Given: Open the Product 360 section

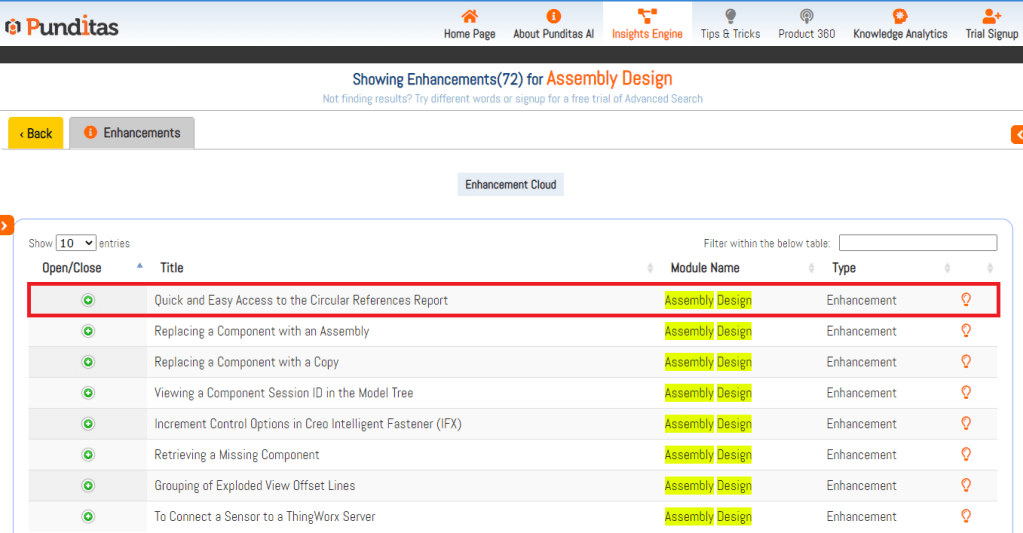Looking at the screenshot, I should [x=806, y=24].
